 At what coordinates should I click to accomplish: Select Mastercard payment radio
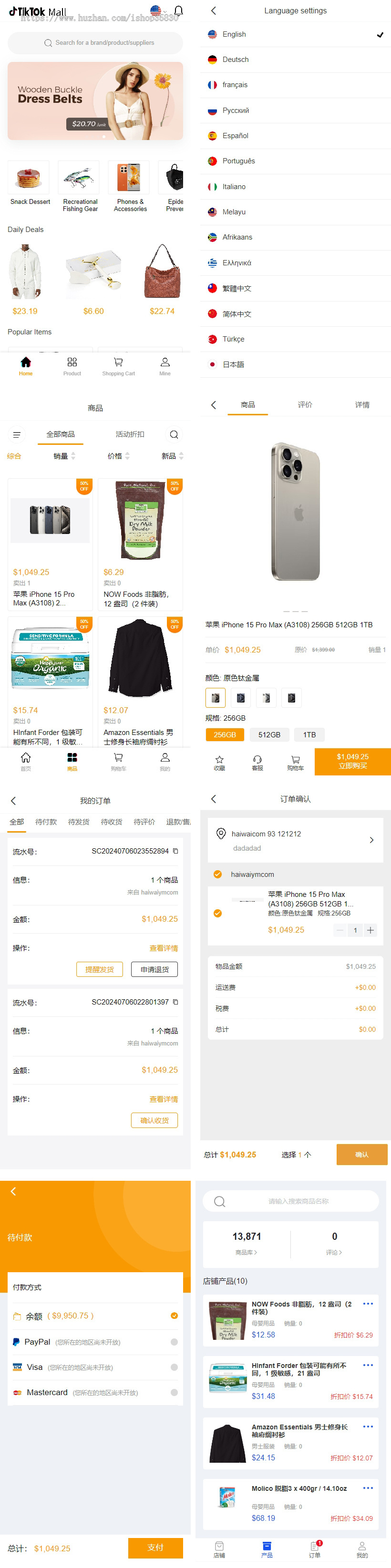(x=174, y=1392)
